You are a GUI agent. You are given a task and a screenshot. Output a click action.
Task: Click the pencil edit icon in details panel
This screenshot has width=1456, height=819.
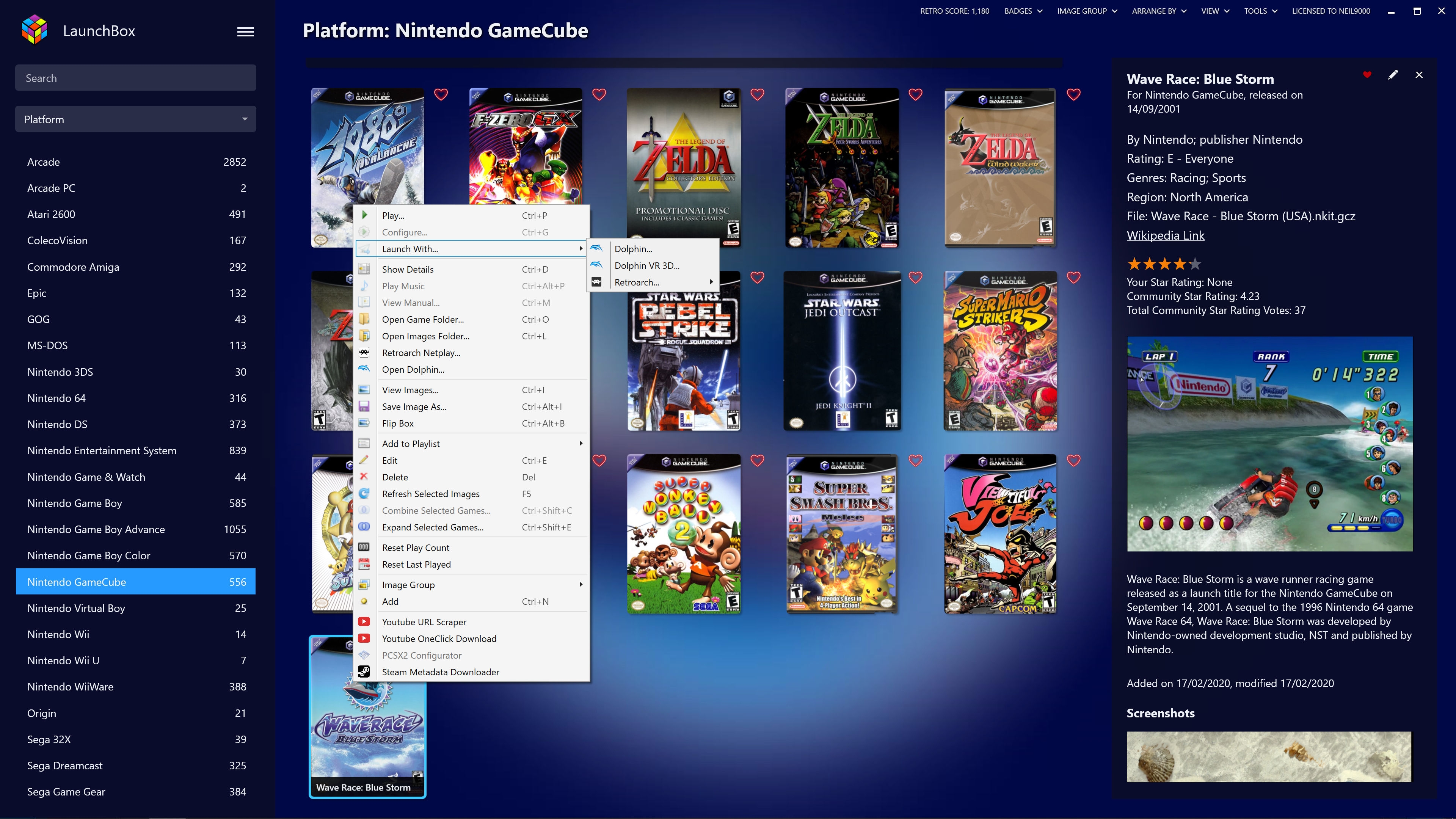pyautogui.click(x=1393, y=75)
